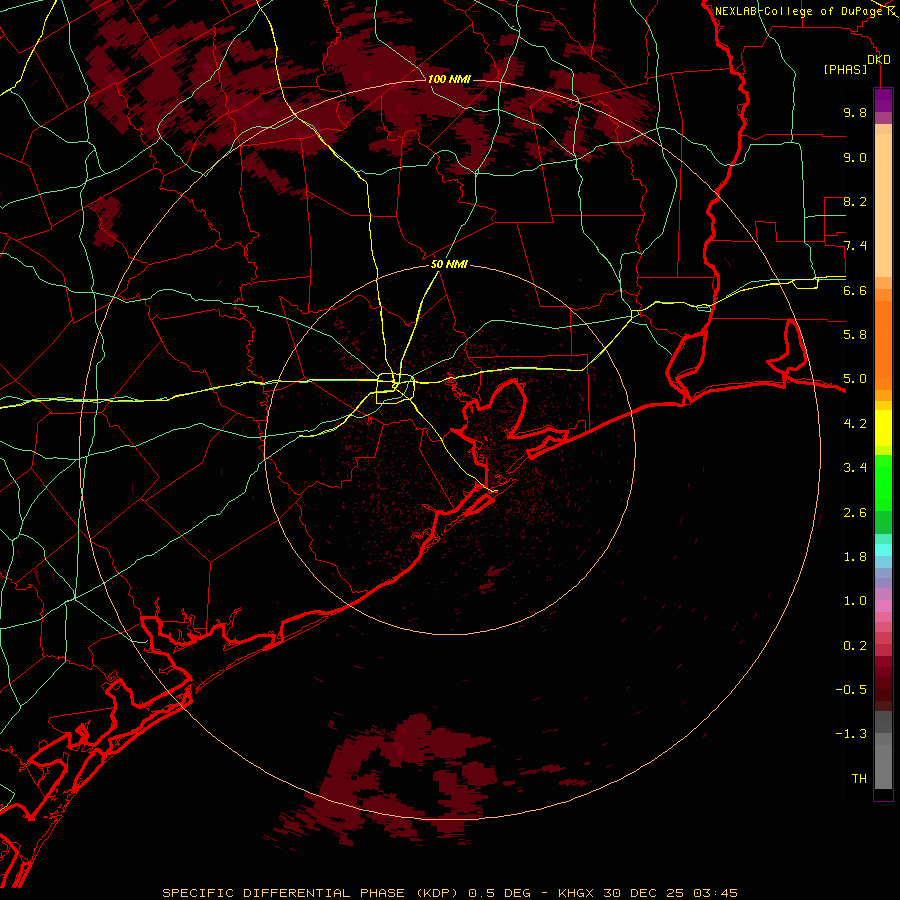Select the solid orange band of the color bar
The image size is (900, 900).
[x=883, y=345]
